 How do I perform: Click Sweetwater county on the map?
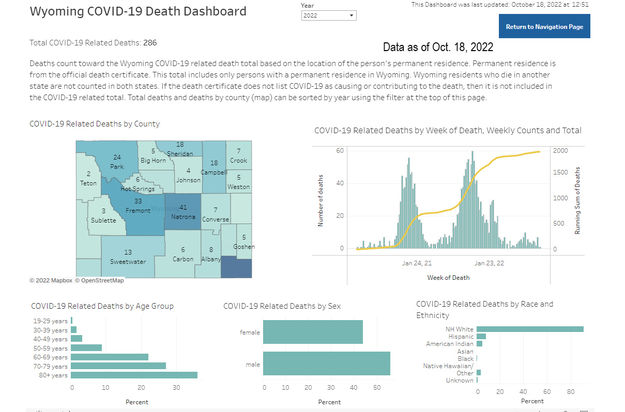tap(128, 257)
